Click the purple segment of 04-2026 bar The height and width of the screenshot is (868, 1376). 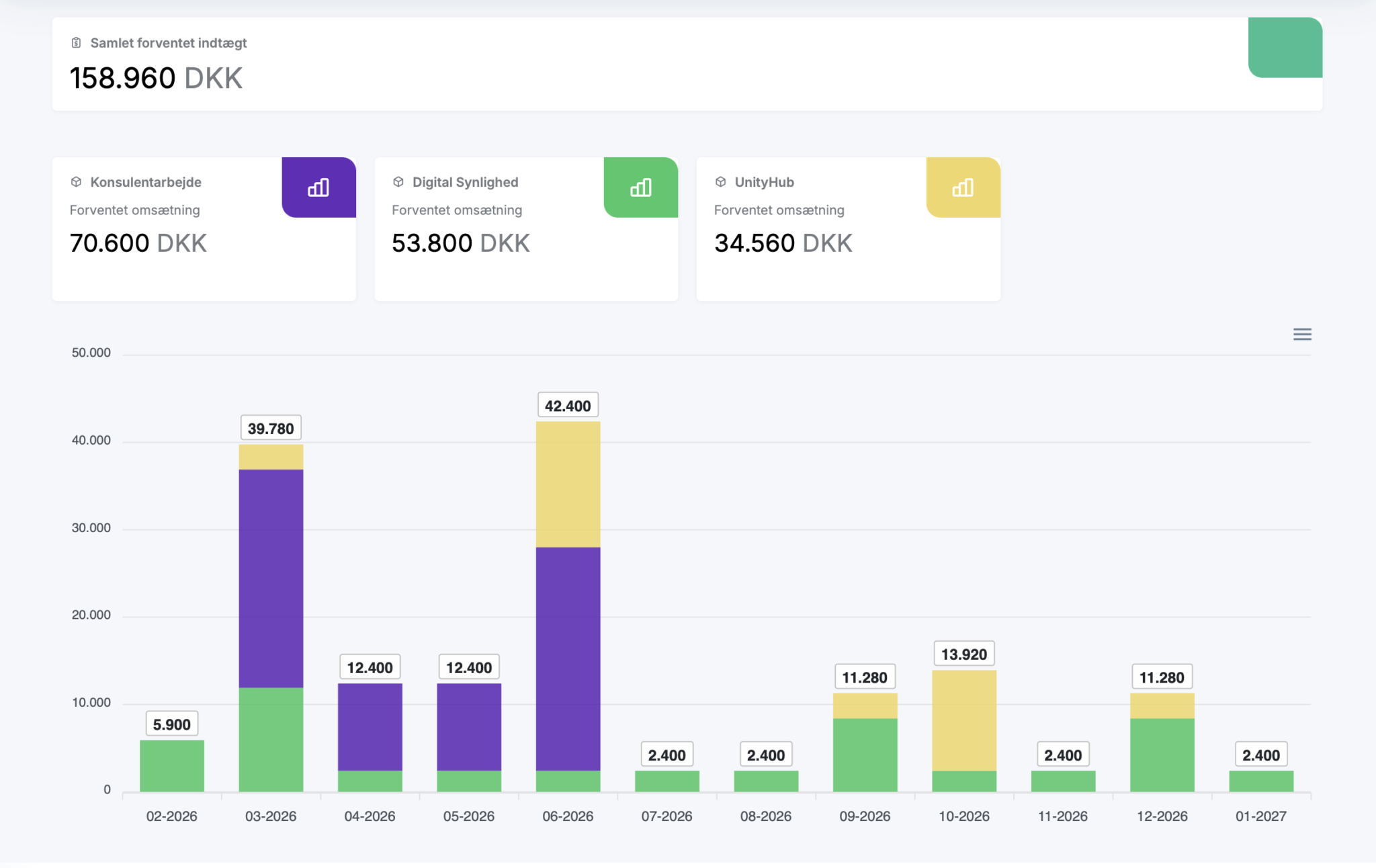pyautogui.click(x=370, y=727)
